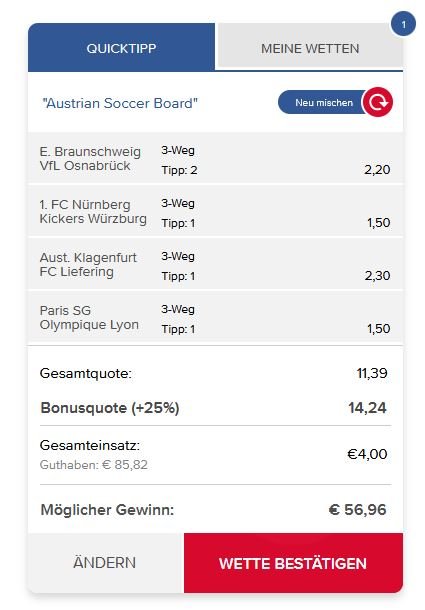Select the Paris SG vs Olympique Lyon row
The image size is (425, 610).
(x=215, y=317)
